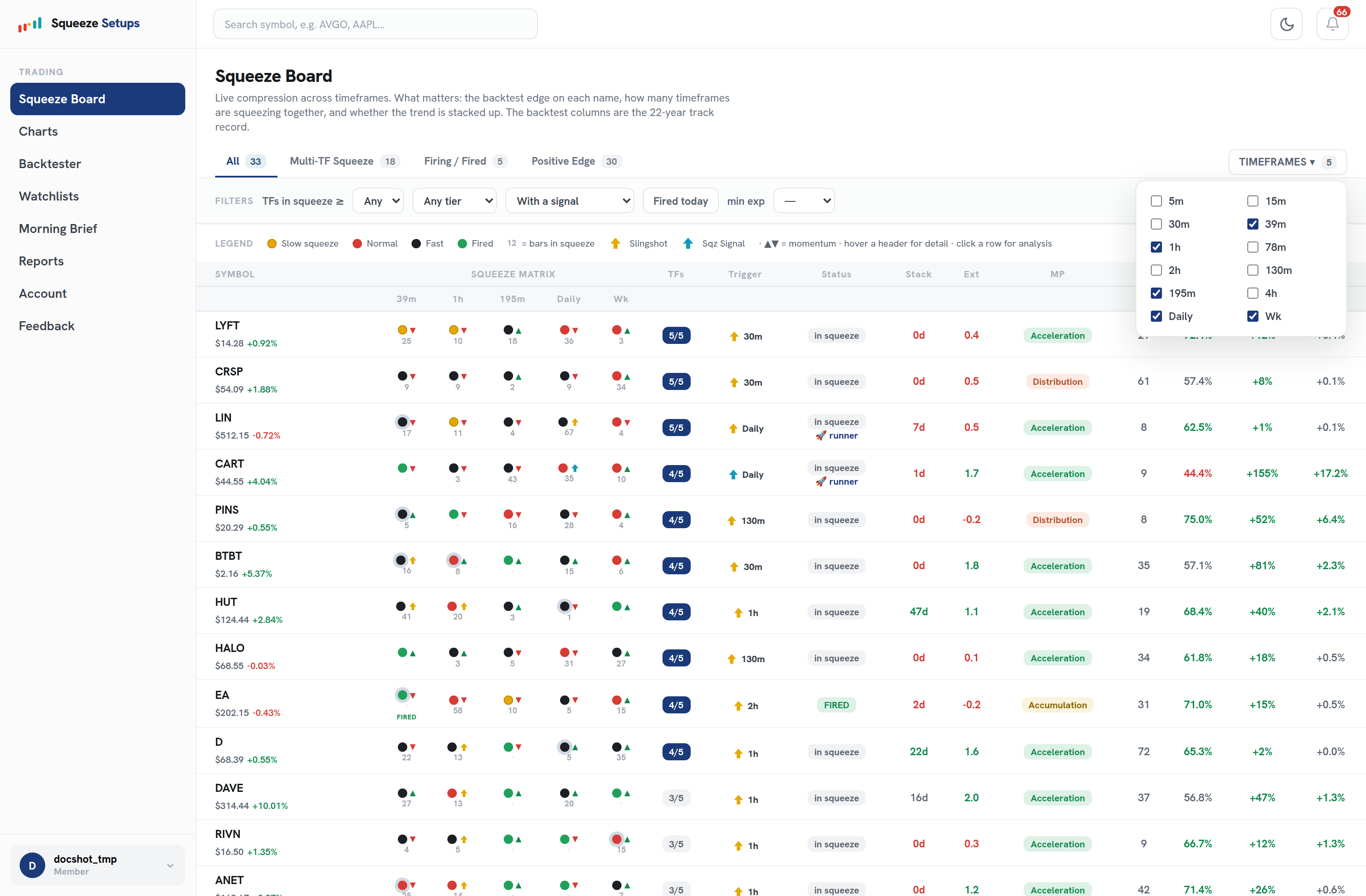Screen dimensions: 1366x896
Task: Switch to Firing / Fired tab
Action: tap(465, 161)
